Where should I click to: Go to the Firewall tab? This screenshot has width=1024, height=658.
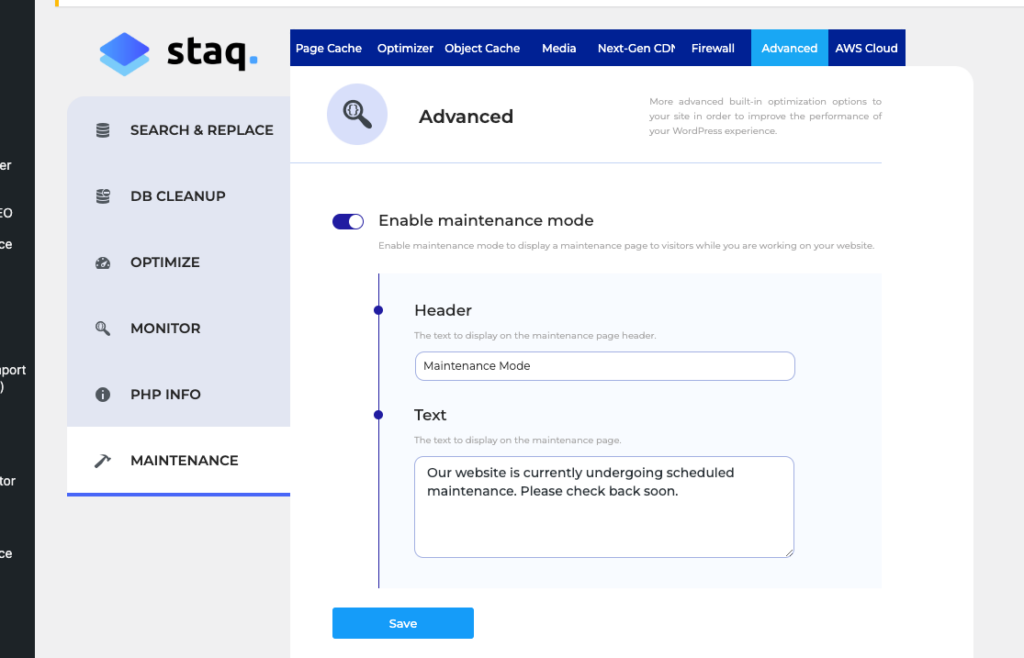(713, 47)
